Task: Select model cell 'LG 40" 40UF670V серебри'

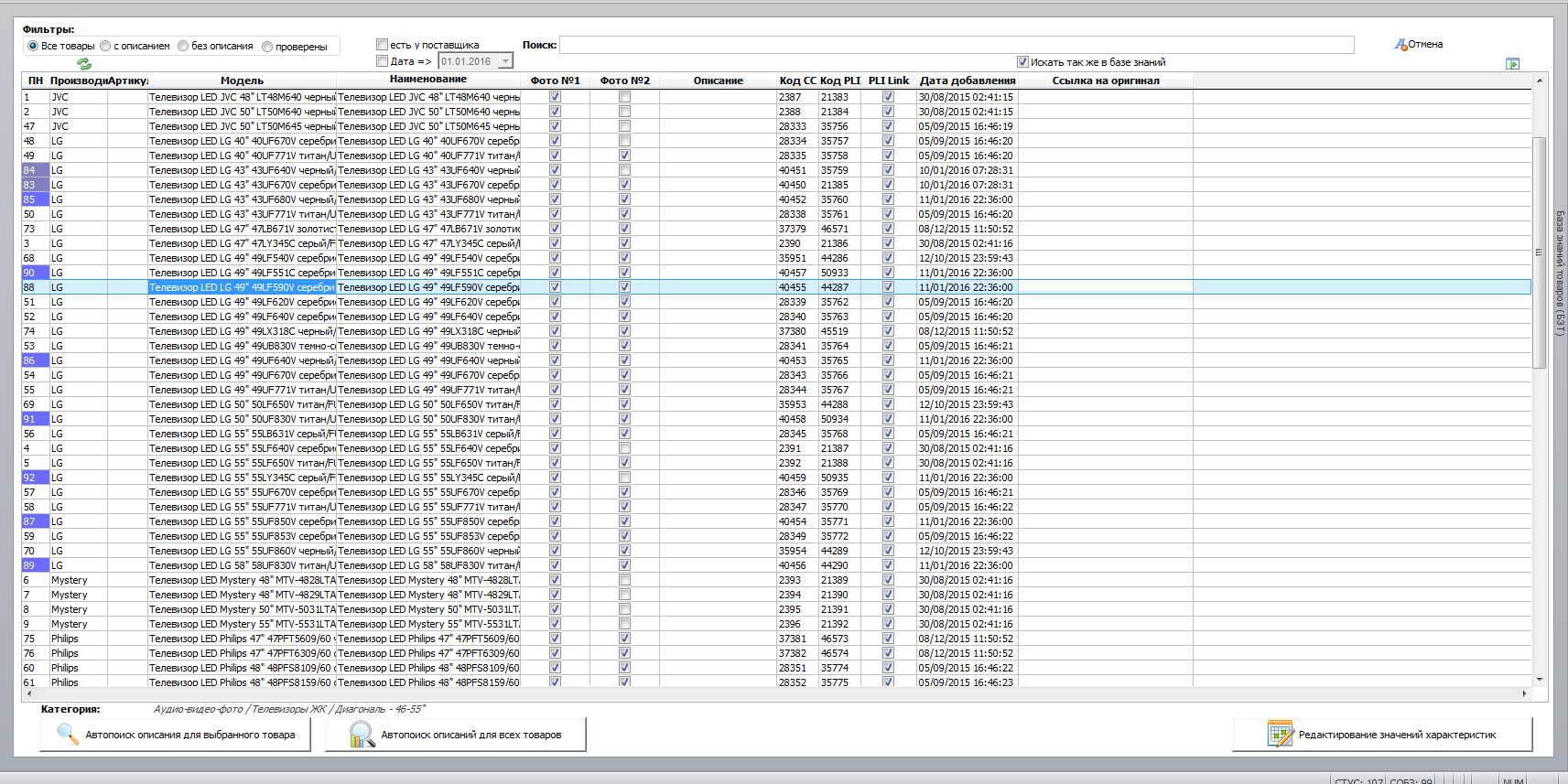Action: point(242,141)
